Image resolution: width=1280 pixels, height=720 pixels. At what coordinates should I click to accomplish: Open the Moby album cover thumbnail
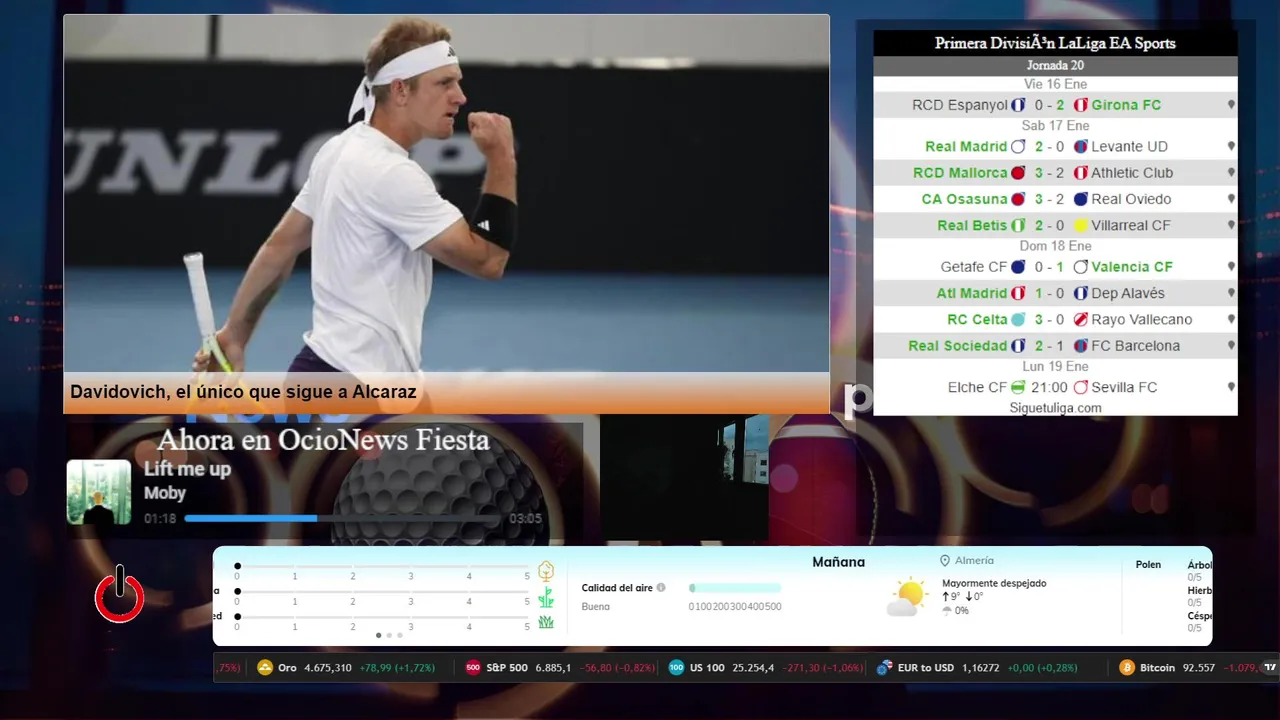98,492
